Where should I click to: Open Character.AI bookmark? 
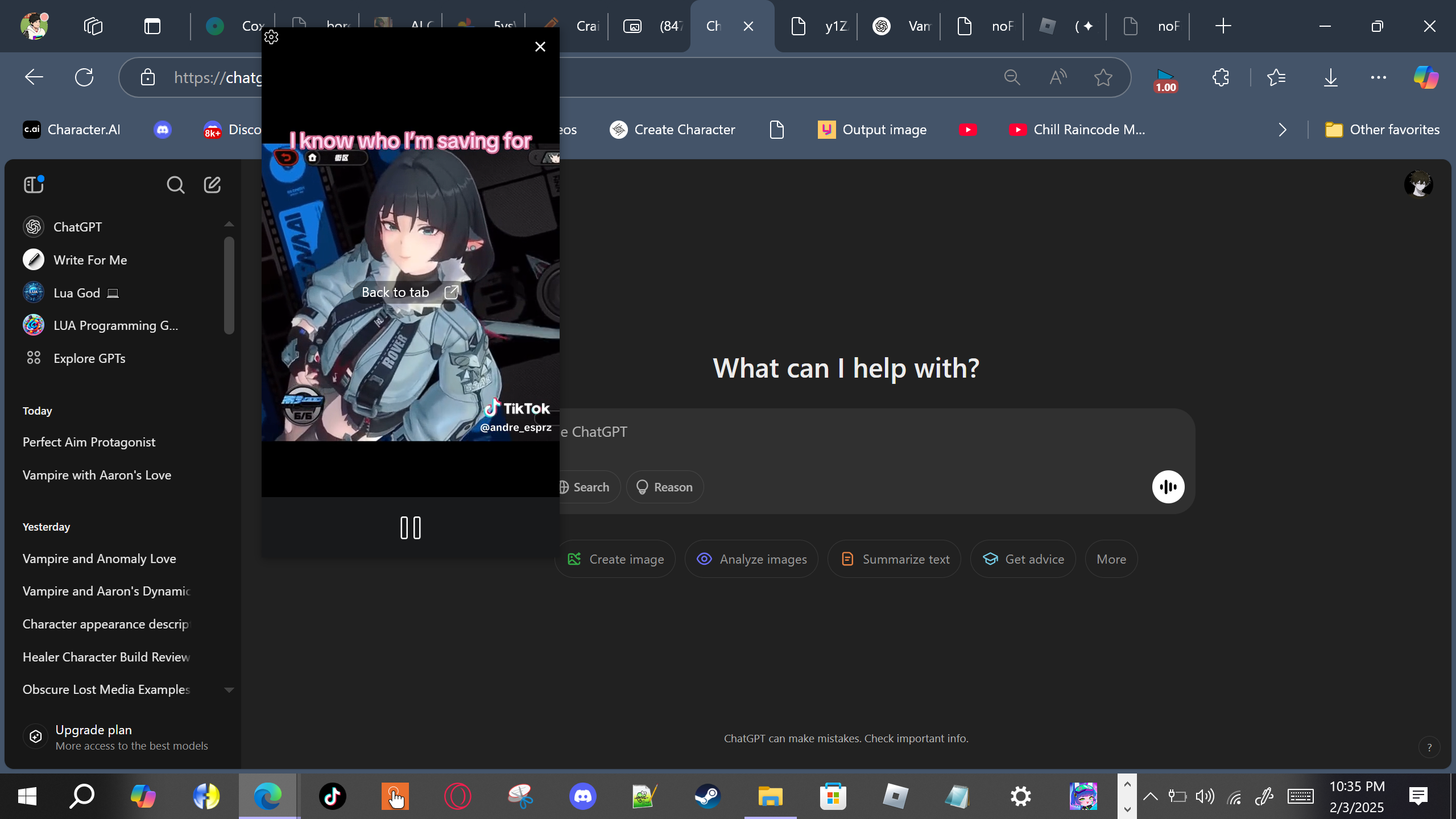[x=72, y=130]
